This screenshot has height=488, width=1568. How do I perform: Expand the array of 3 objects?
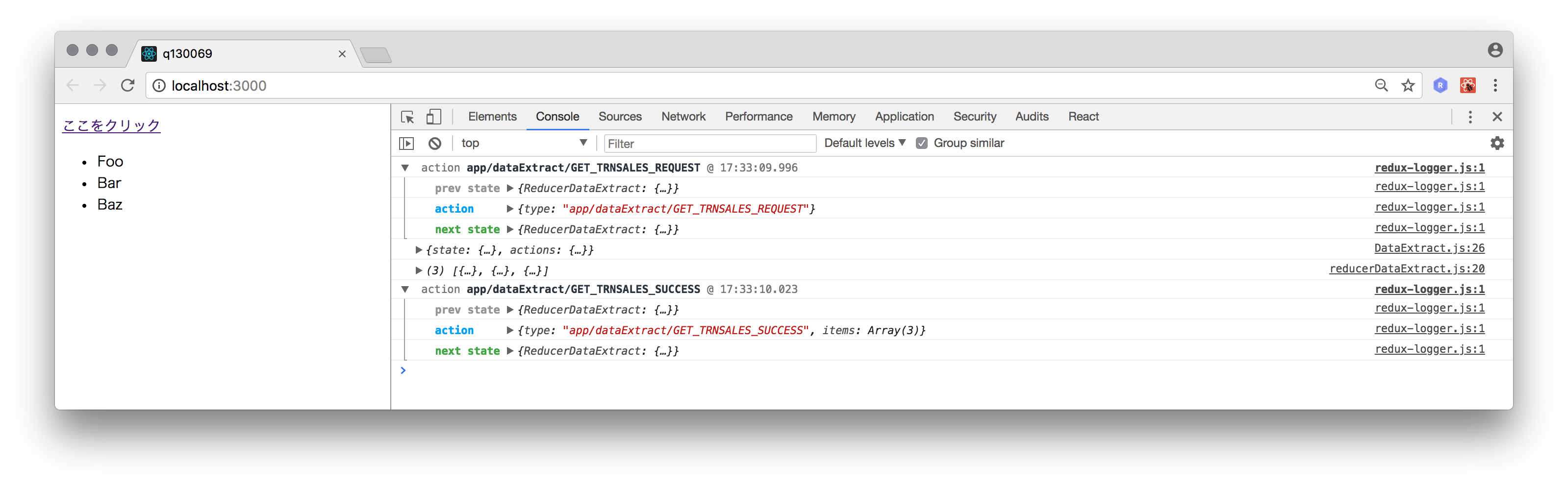[419, 270]
